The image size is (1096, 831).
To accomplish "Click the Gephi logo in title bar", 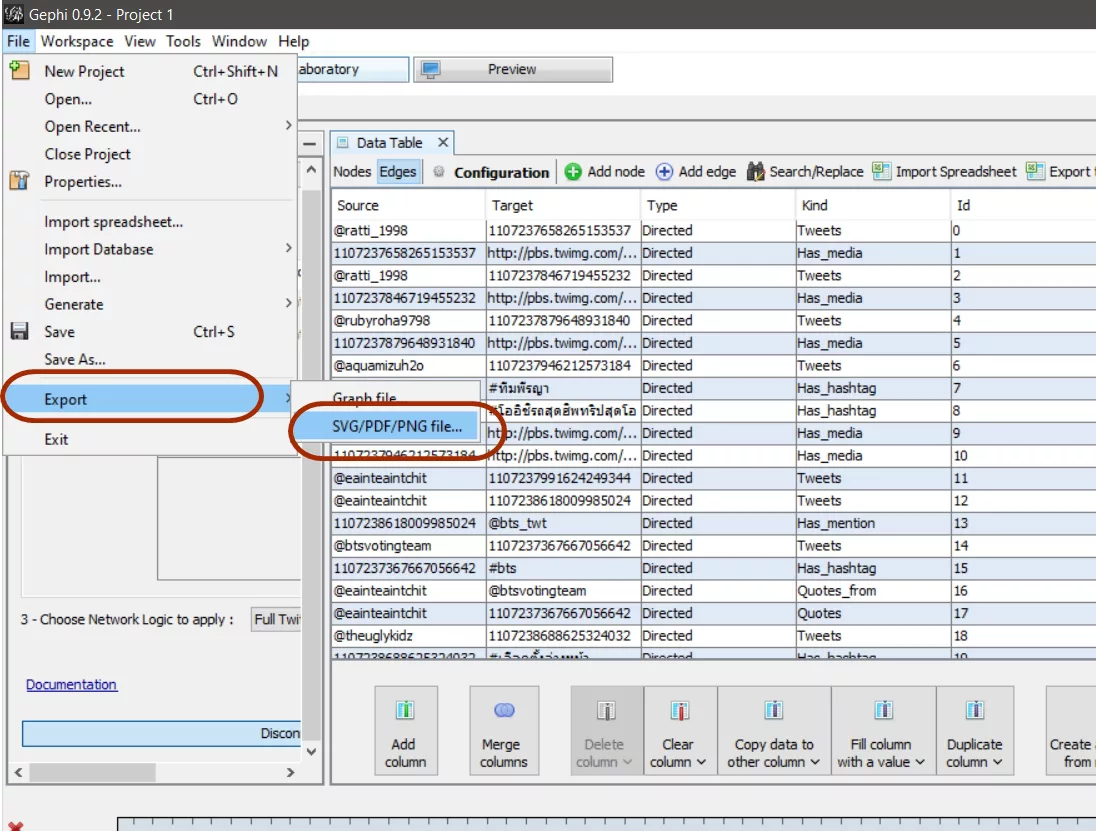I will click(14, 14).
